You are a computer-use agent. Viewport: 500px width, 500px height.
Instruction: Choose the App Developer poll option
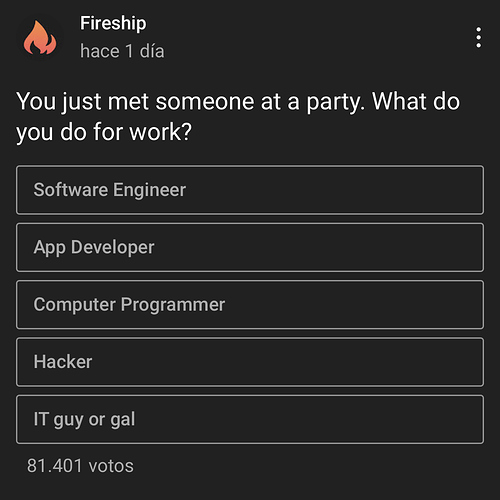pos(250,247)
